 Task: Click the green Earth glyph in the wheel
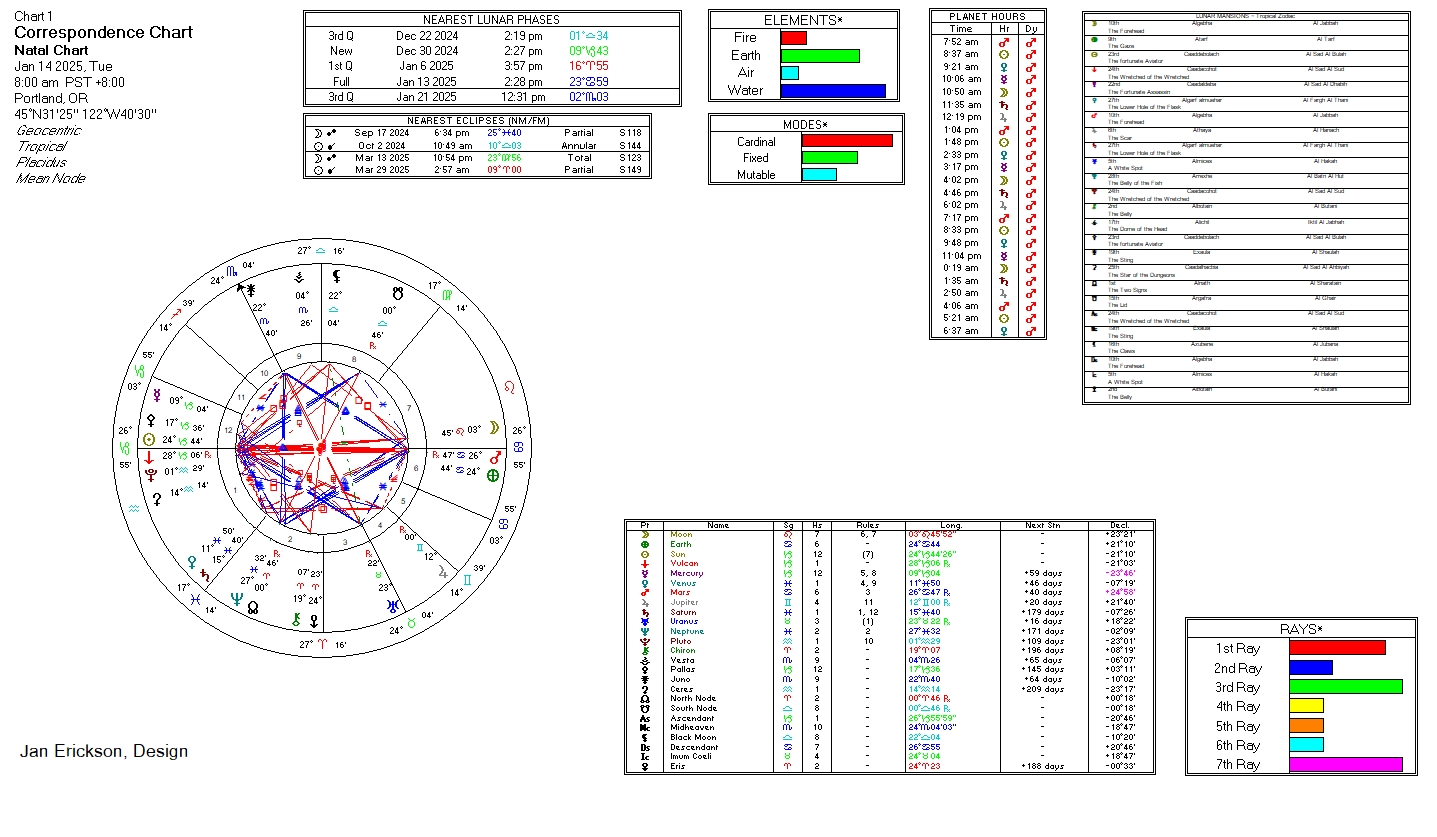tap(492, 476)
